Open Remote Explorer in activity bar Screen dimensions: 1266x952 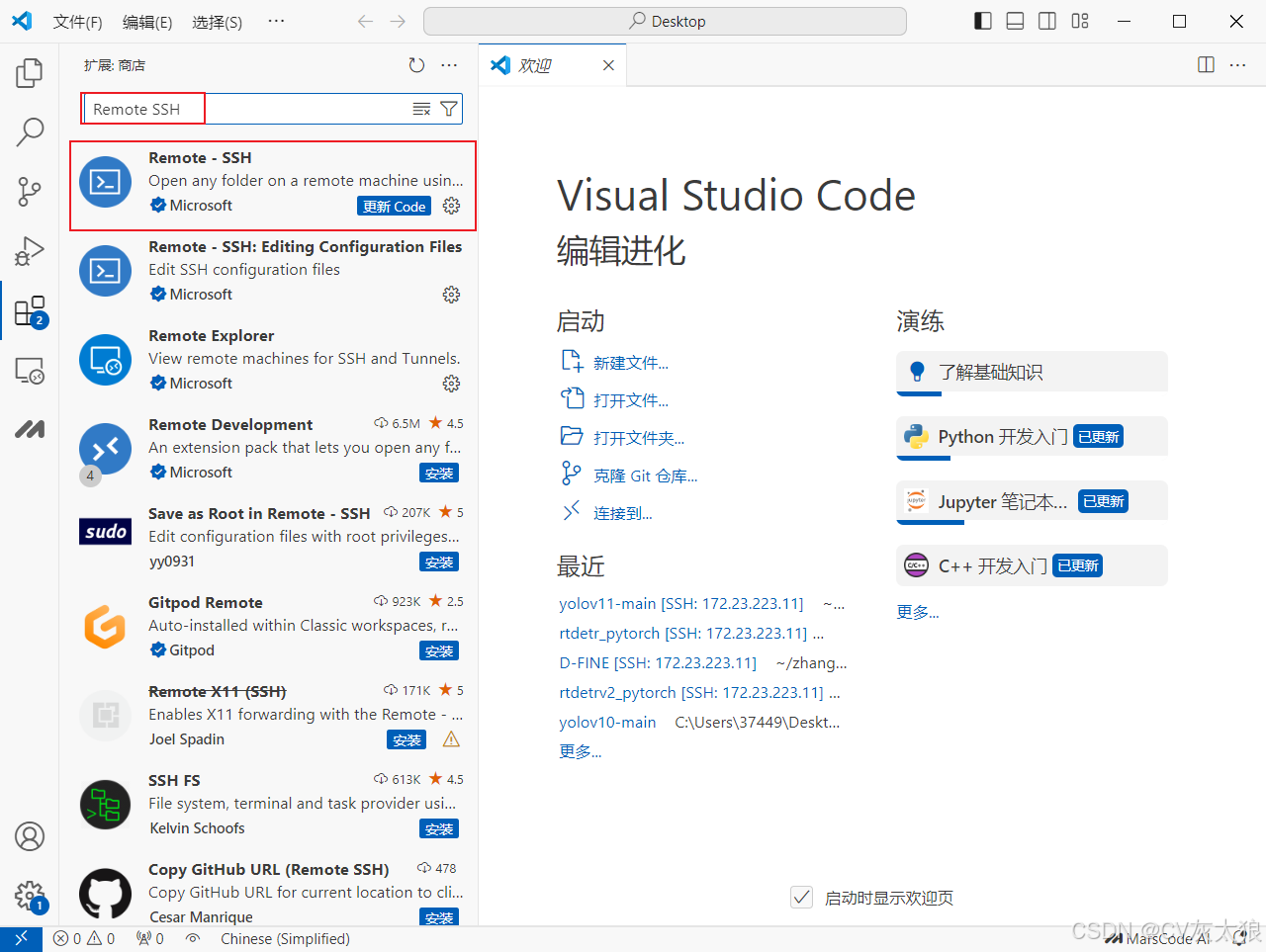[x=30, y=371]
